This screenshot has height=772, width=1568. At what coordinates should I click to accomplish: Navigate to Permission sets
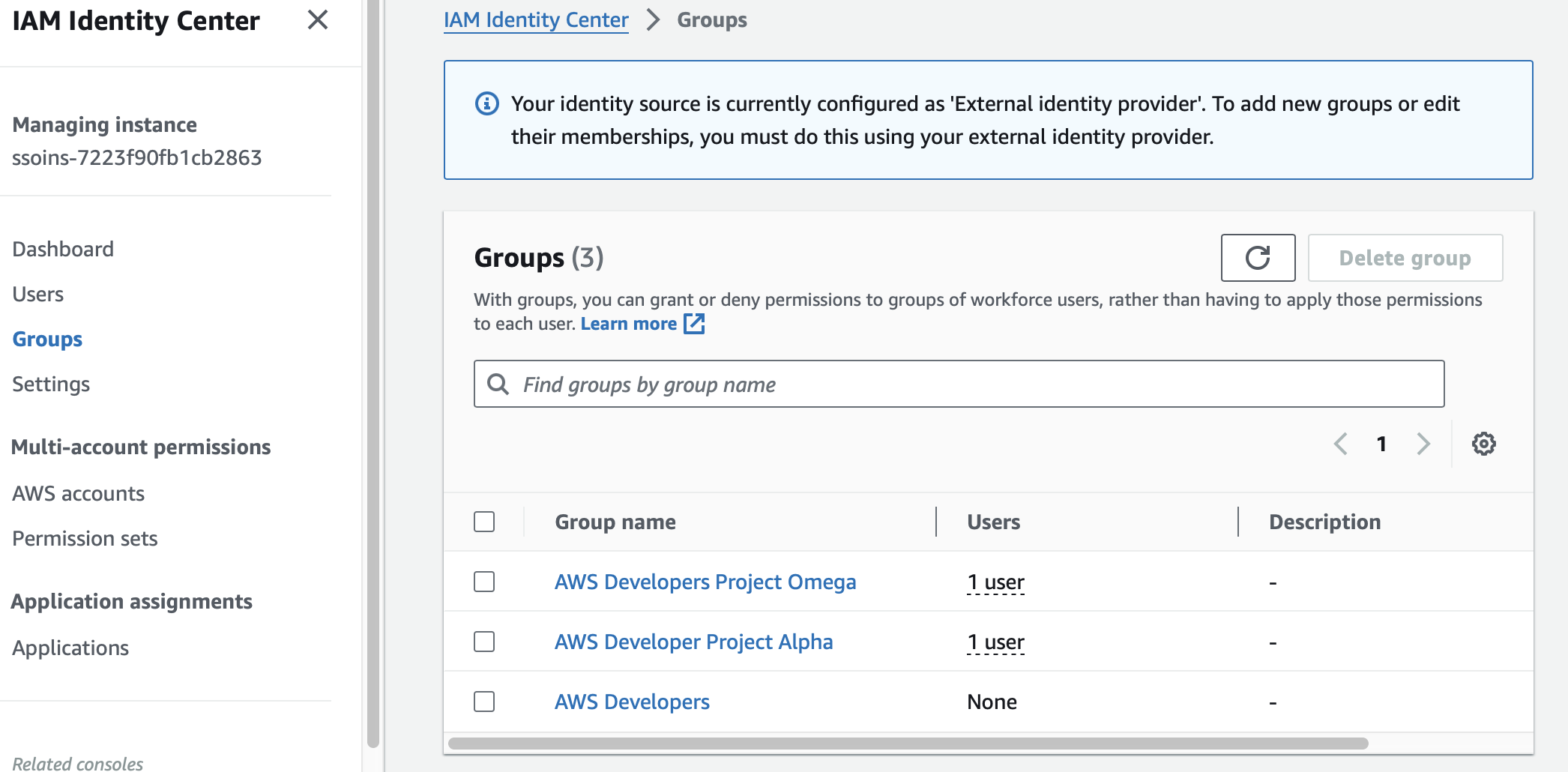(x=85, y=538)
